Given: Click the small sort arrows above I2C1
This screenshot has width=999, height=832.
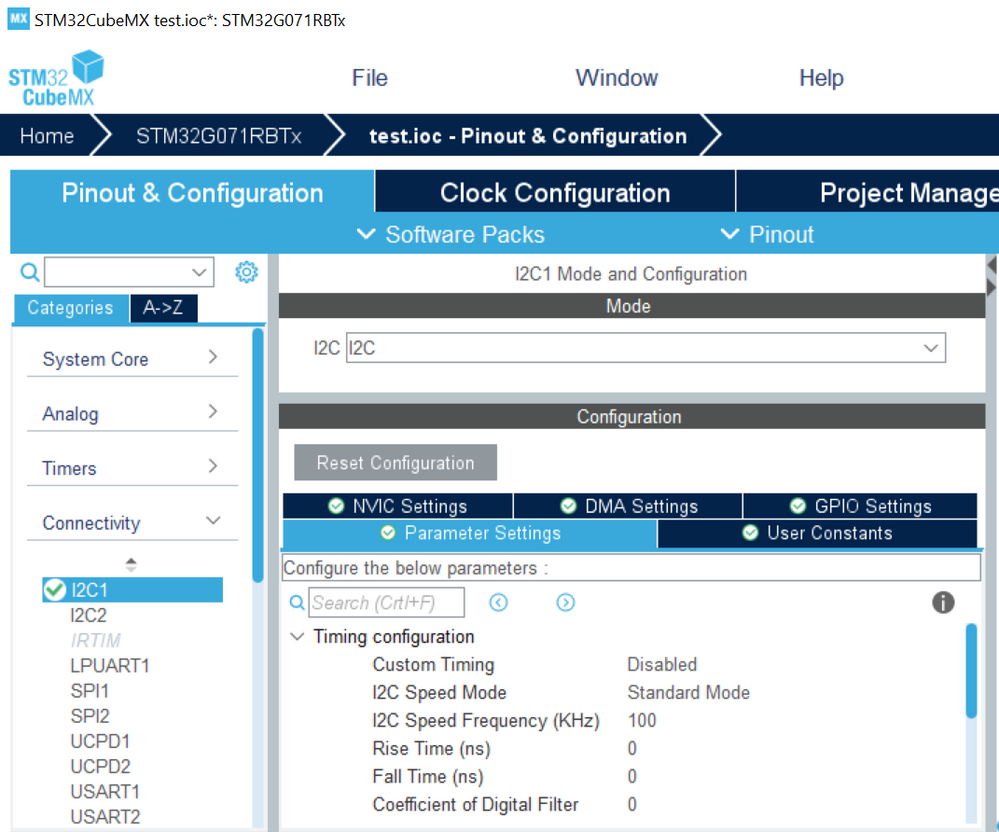Looking at the screenshot, I should (131, 564).
